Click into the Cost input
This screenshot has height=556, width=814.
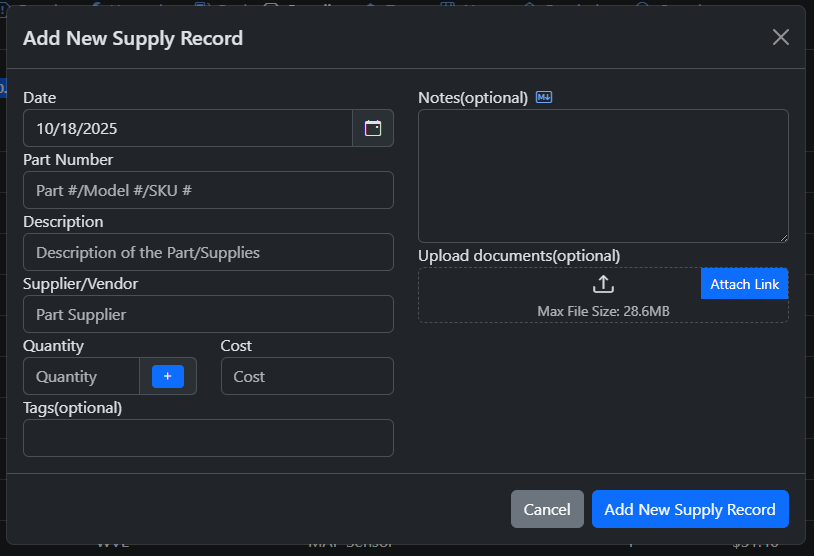(307, 376)
